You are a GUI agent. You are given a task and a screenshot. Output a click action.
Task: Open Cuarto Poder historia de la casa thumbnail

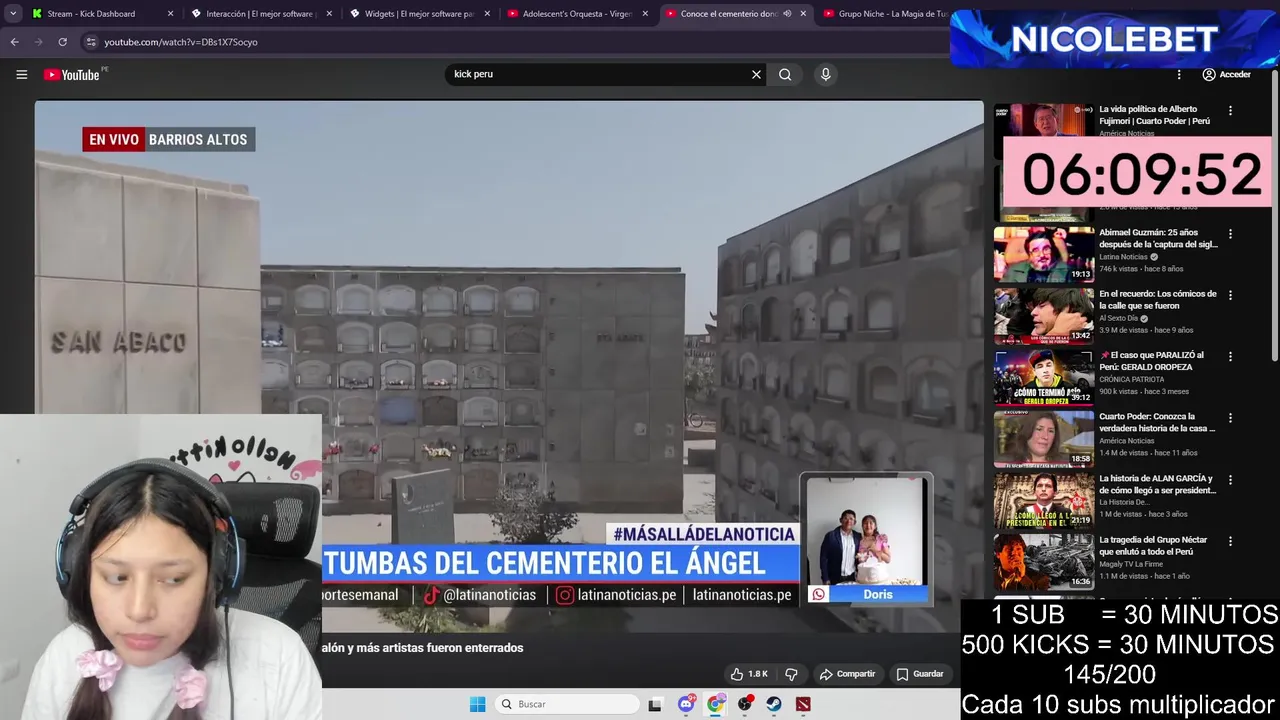pyautogui.click(x=1044, y=438)
